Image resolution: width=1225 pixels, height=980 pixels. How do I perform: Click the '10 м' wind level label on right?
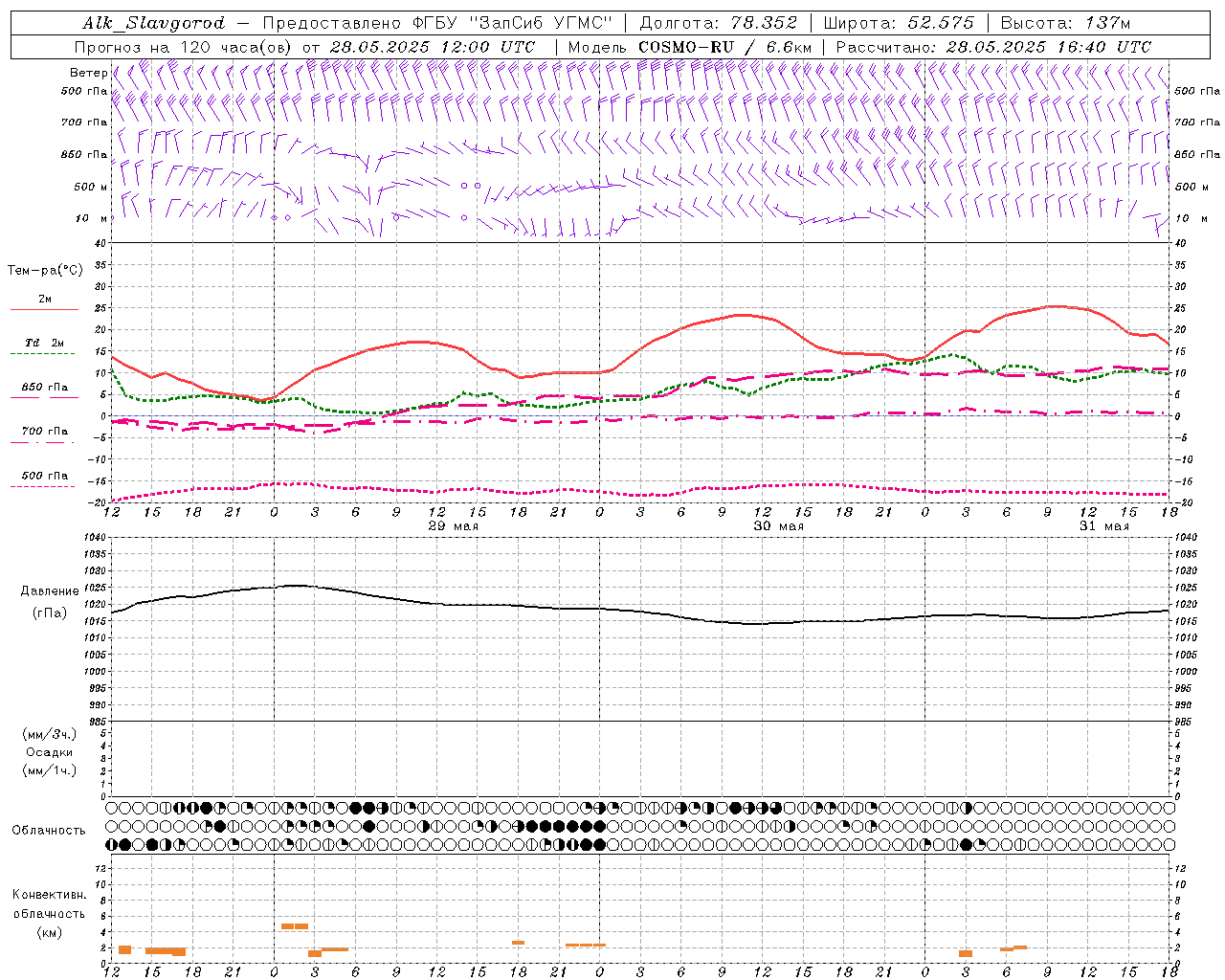point(1191,218)
